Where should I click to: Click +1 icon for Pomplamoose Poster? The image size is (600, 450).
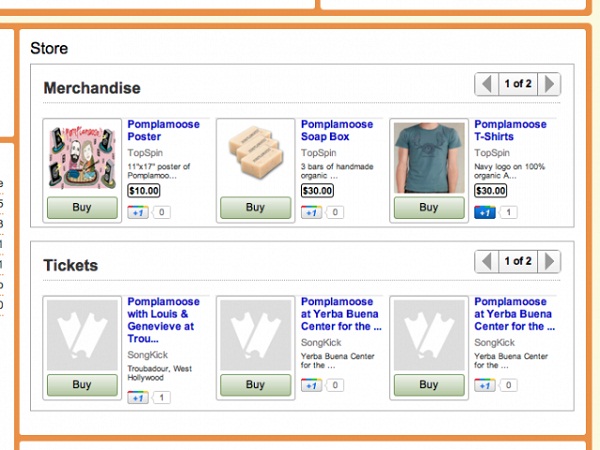pyautogui.click(x=138, y=212)
